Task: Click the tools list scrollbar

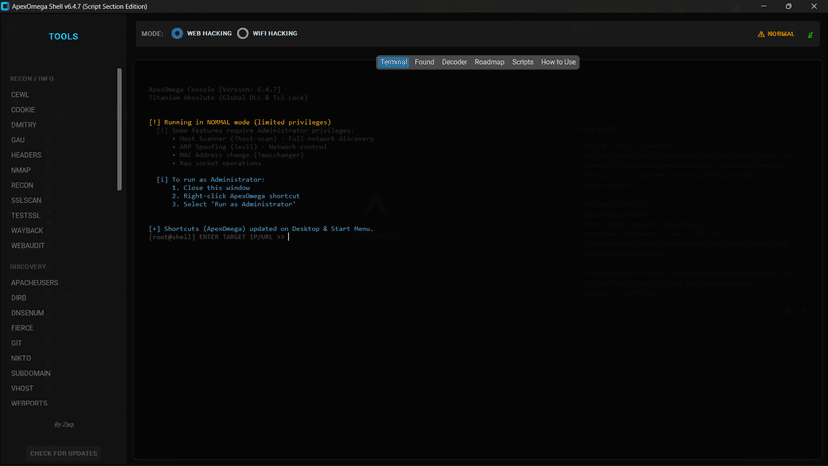Action: 119,129
